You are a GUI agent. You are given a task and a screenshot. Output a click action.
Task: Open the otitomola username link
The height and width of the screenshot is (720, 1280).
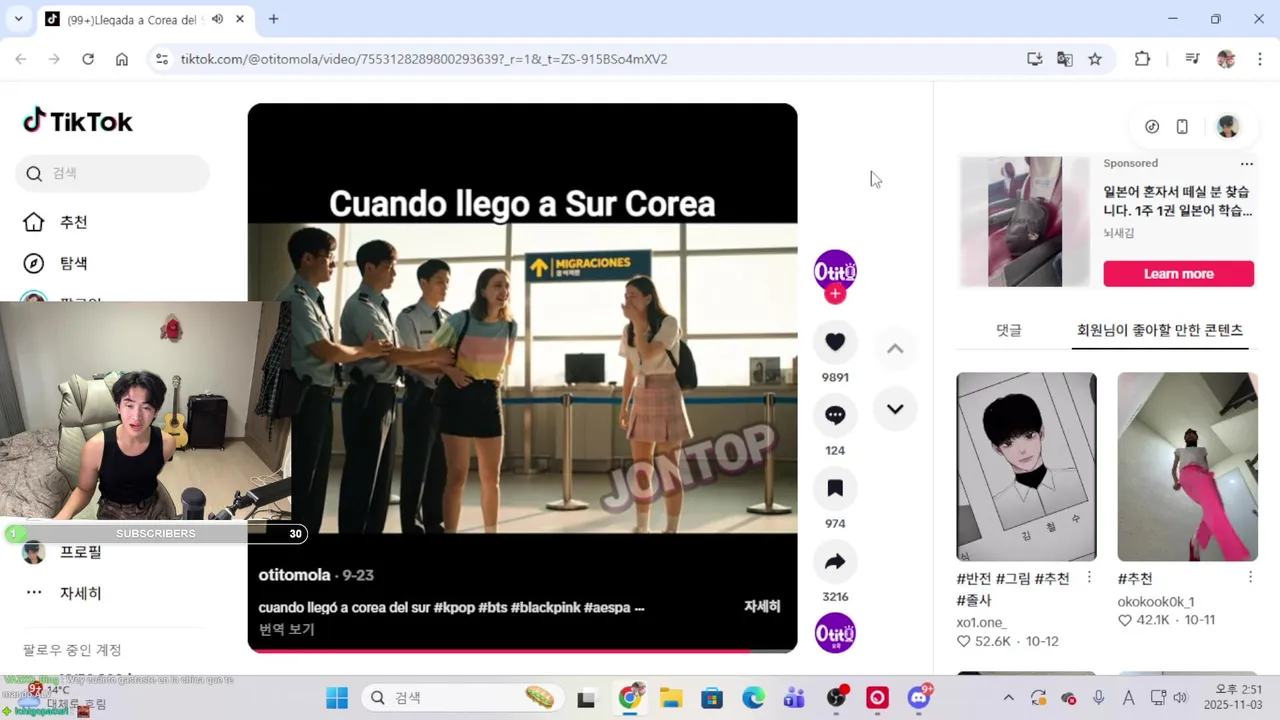(x=294, y=575)
